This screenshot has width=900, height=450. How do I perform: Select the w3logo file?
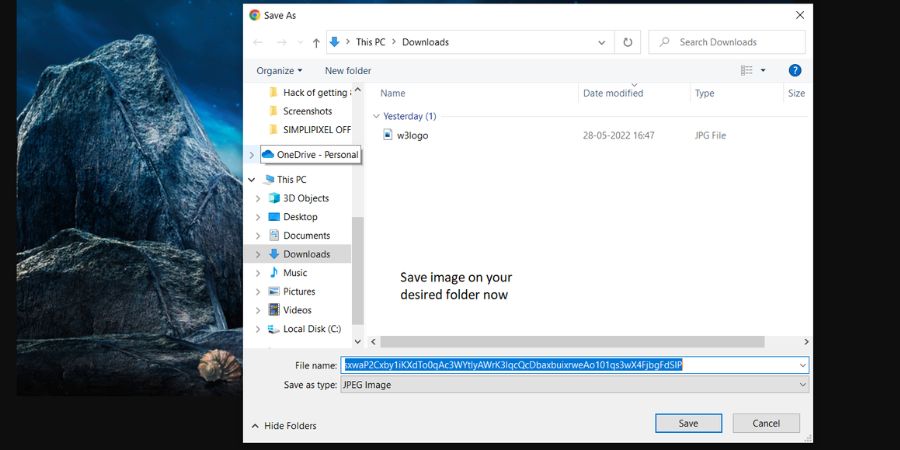click(412, 135)
